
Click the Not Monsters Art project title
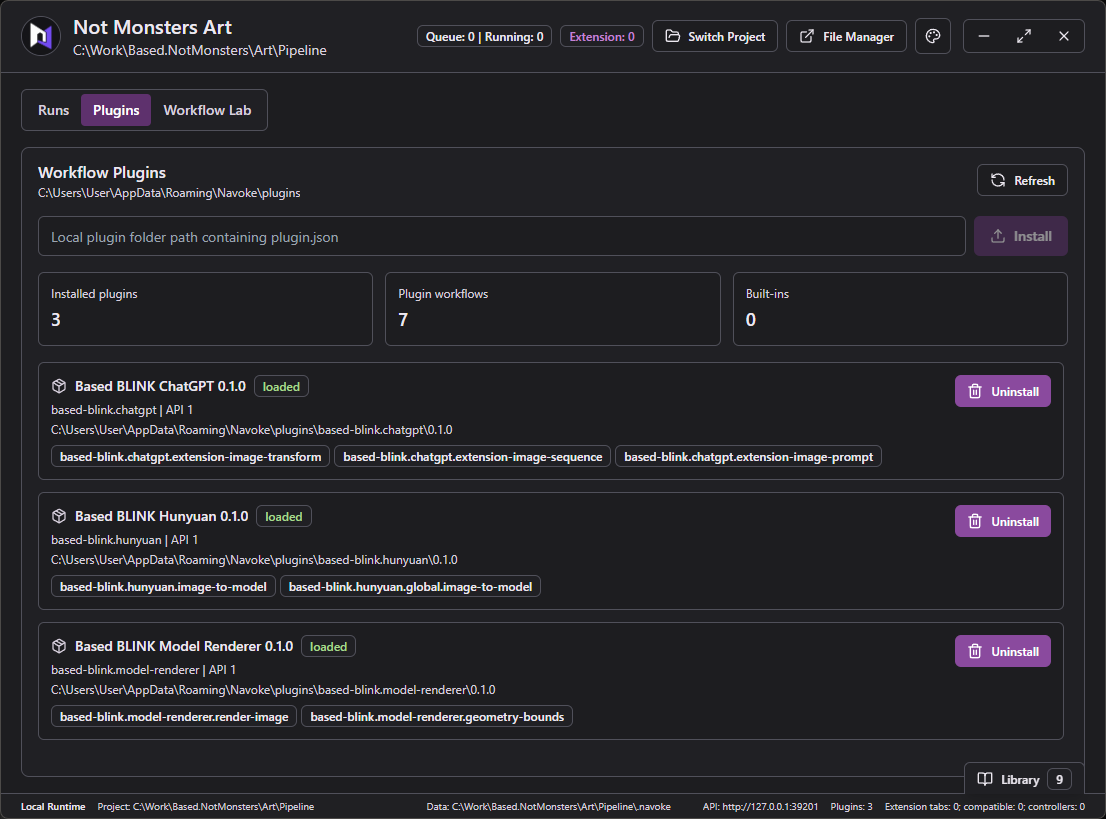click(x=152, y=27)
